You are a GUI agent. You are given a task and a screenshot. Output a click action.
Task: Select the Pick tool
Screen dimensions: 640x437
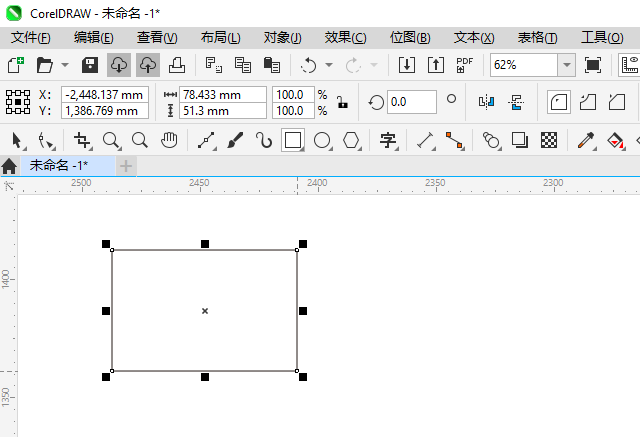pos(18,140)
